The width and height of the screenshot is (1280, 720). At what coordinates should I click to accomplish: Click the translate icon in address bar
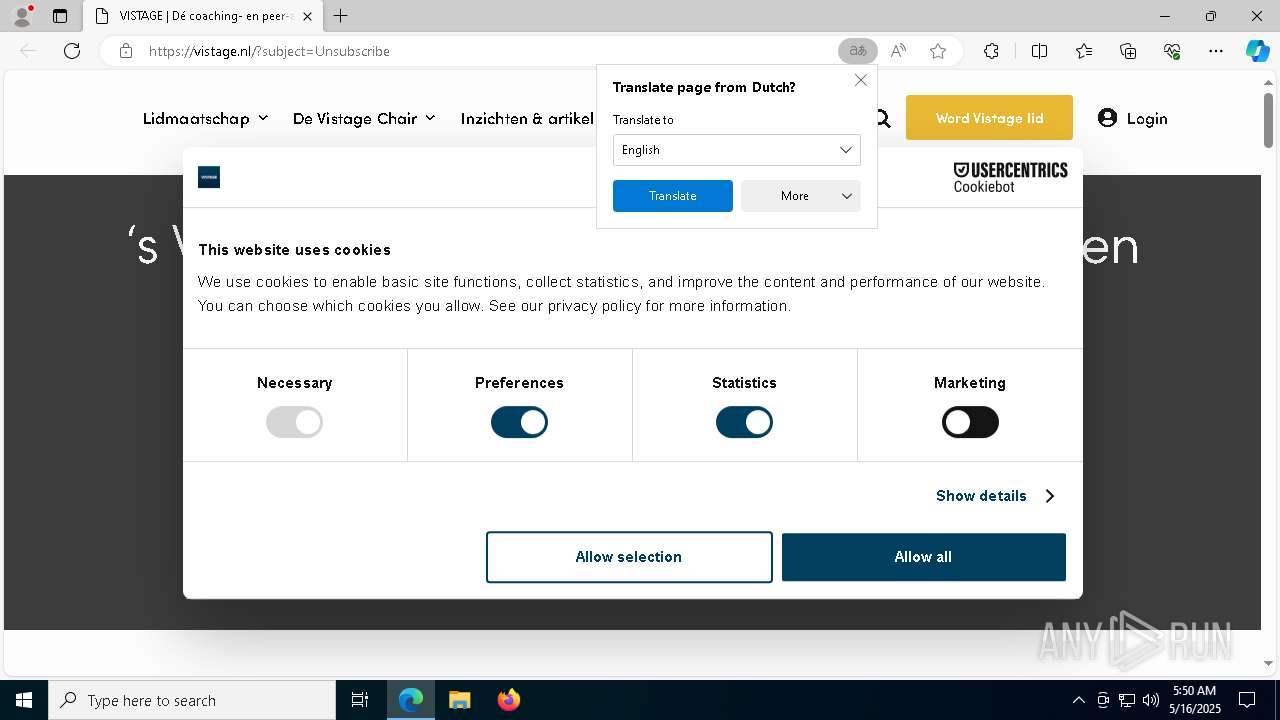coord(858,51)
